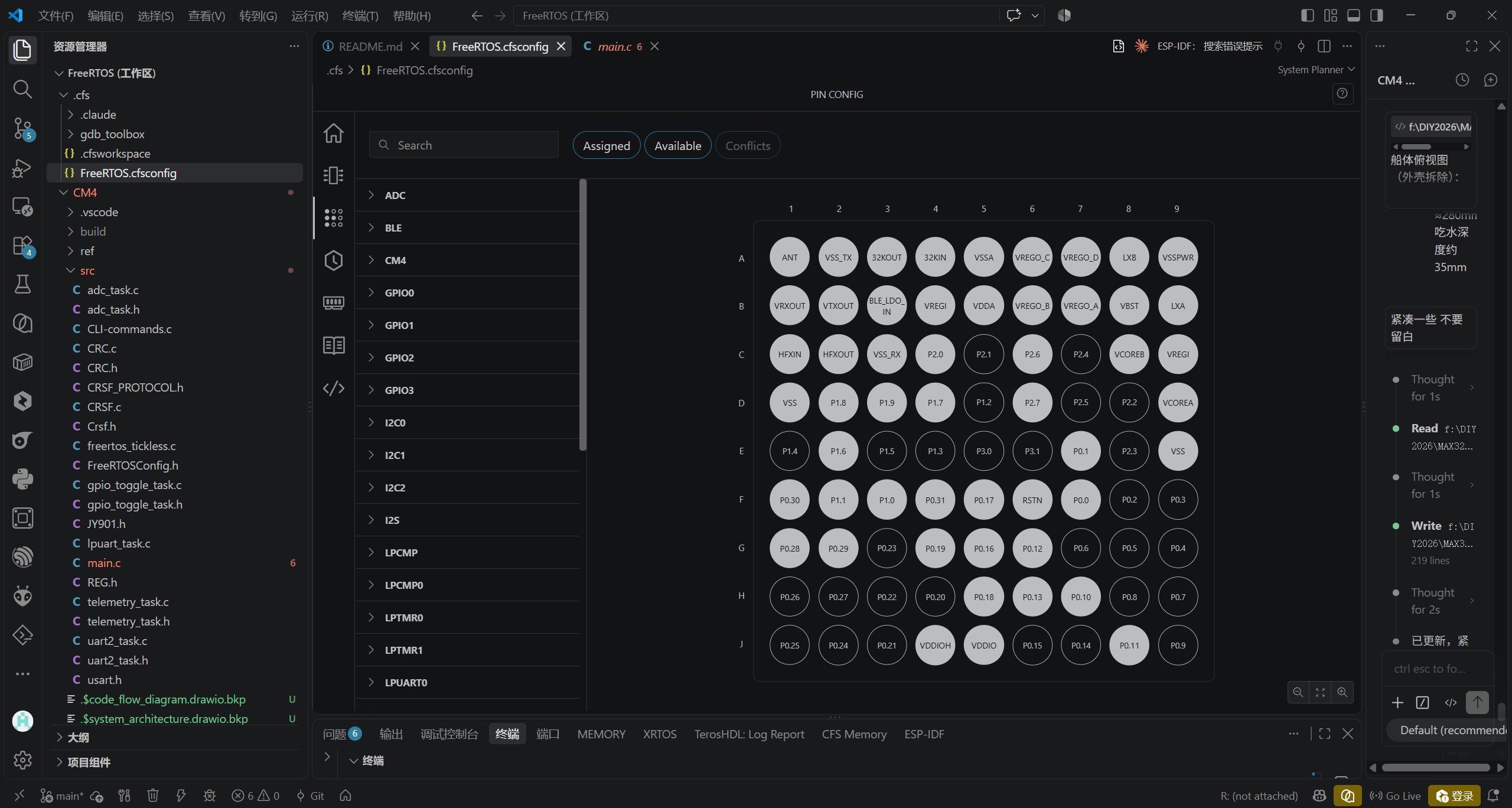
Task: Open the 文件(F) menu
Action: coord(56,15)
